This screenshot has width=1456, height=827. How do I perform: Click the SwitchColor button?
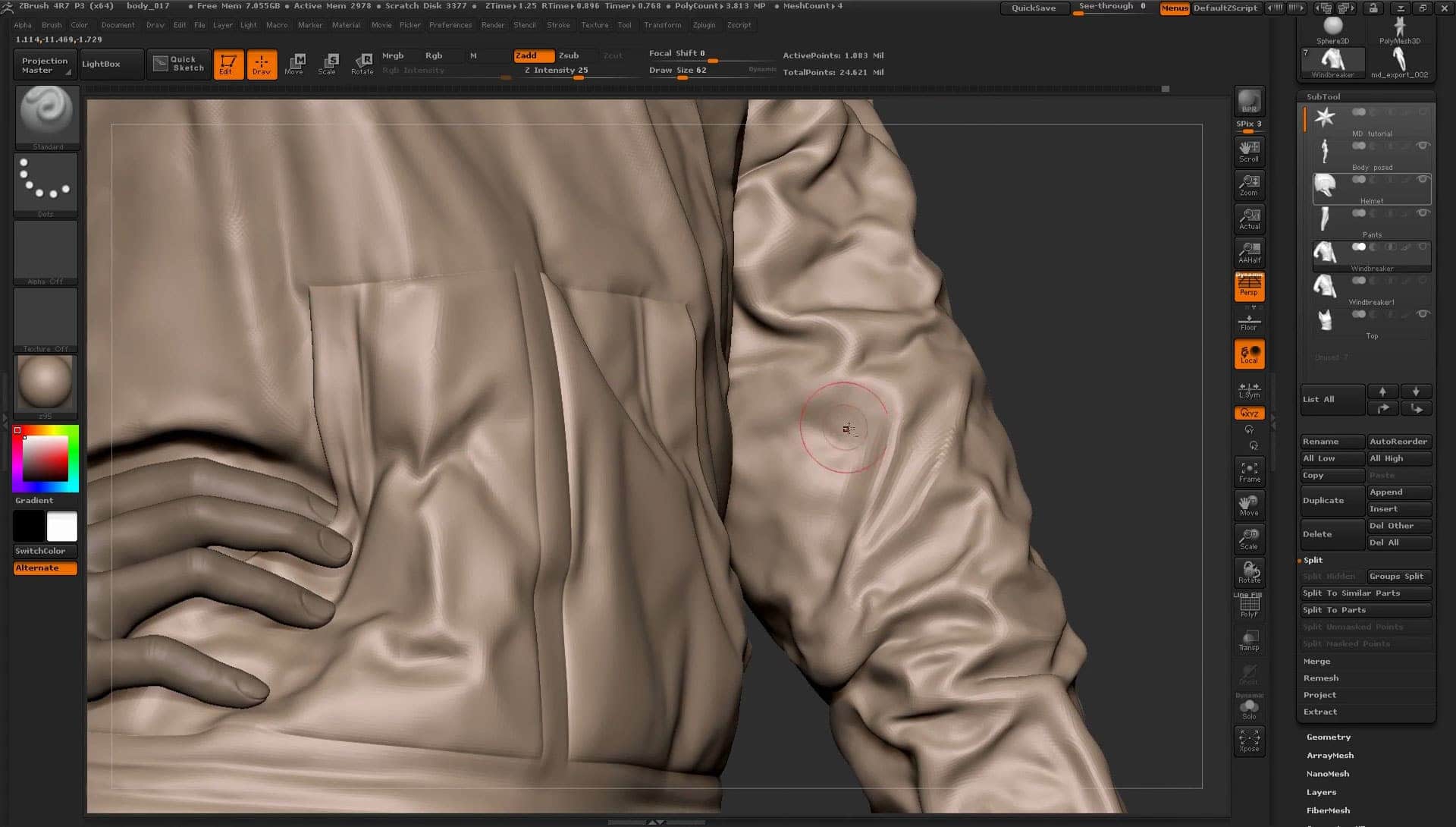pyautogui.click(x=45, y=551)
